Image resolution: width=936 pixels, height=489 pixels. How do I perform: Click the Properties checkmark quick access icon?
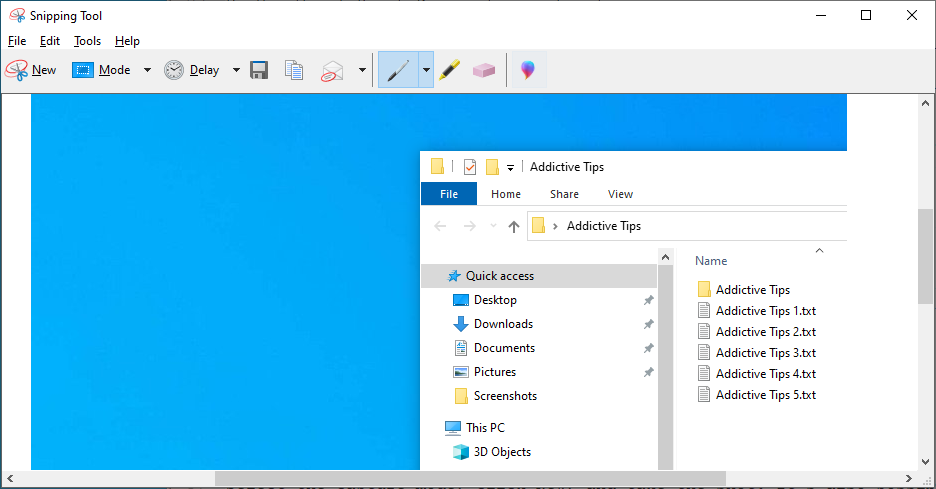[470, 167]
